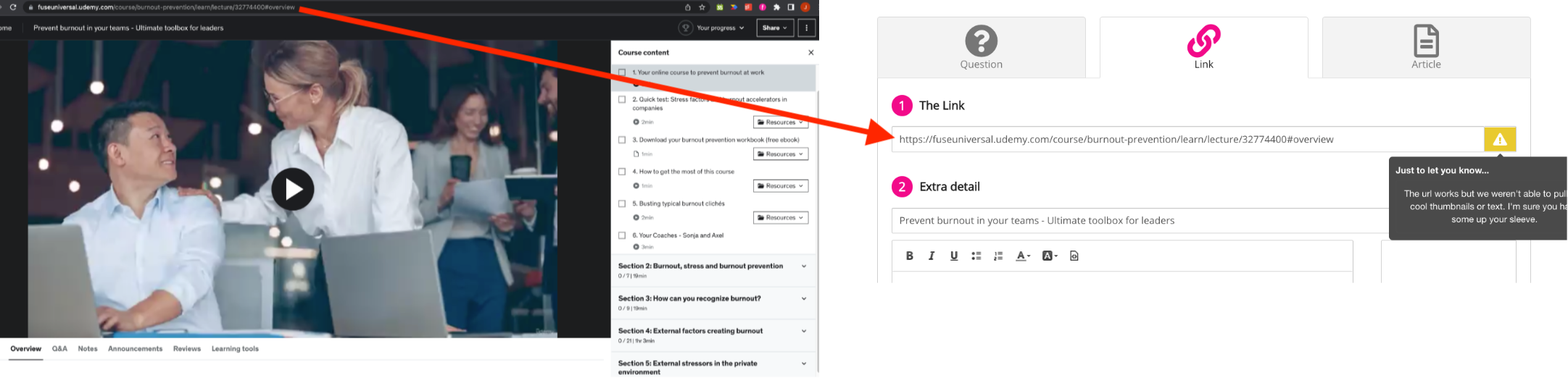Click into the link URL input field
The width and height of the screenshot is (1568, 378).
click(x=1187, y=140)
